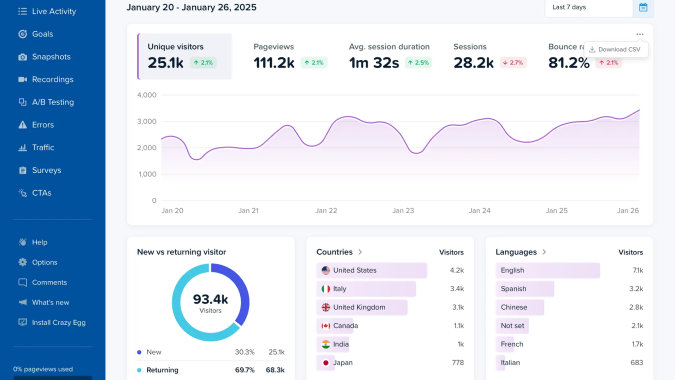Click the Chinese language row
The image size is (675, 380).
tap(570, 307)
